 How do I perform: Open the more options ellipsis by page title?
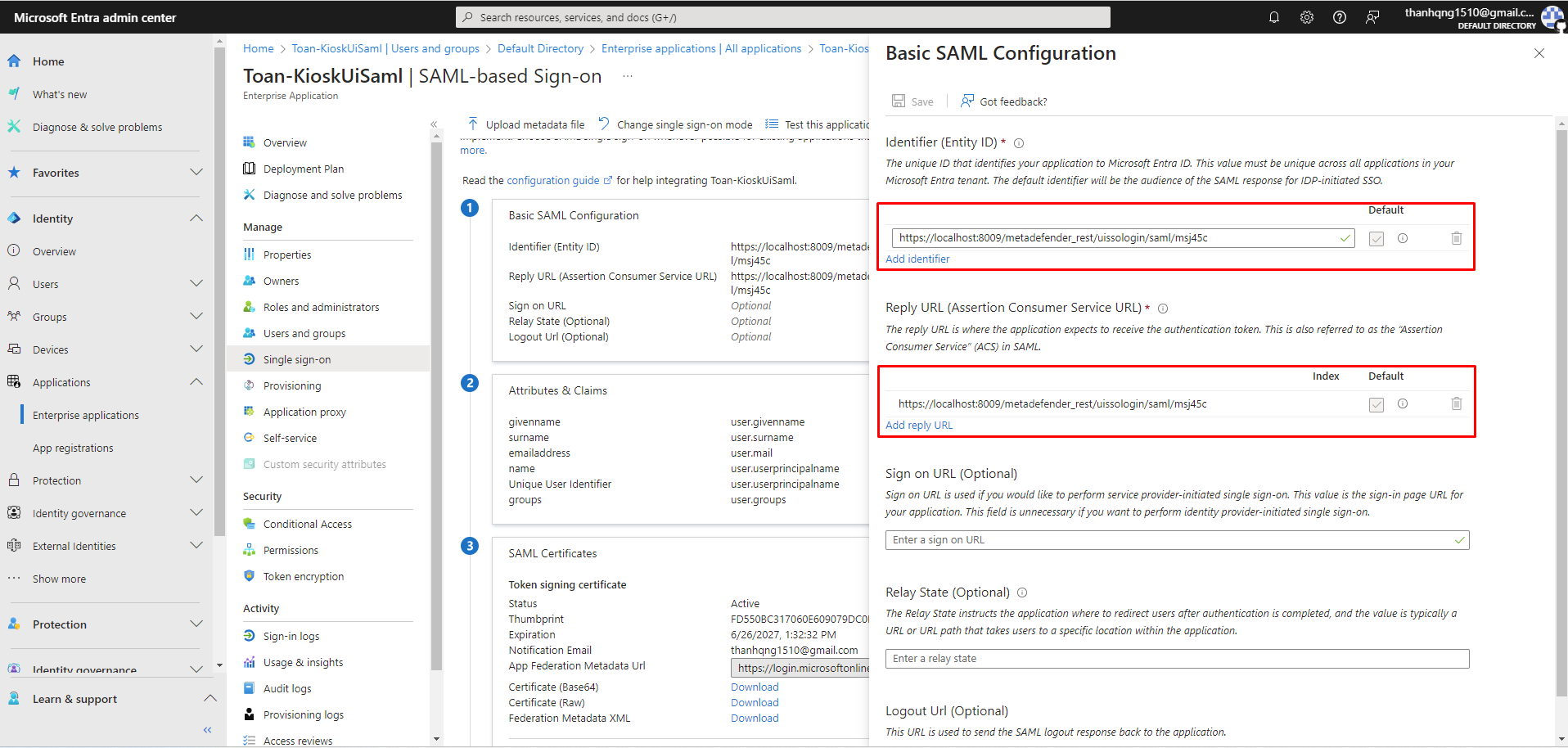pos(628,76)
